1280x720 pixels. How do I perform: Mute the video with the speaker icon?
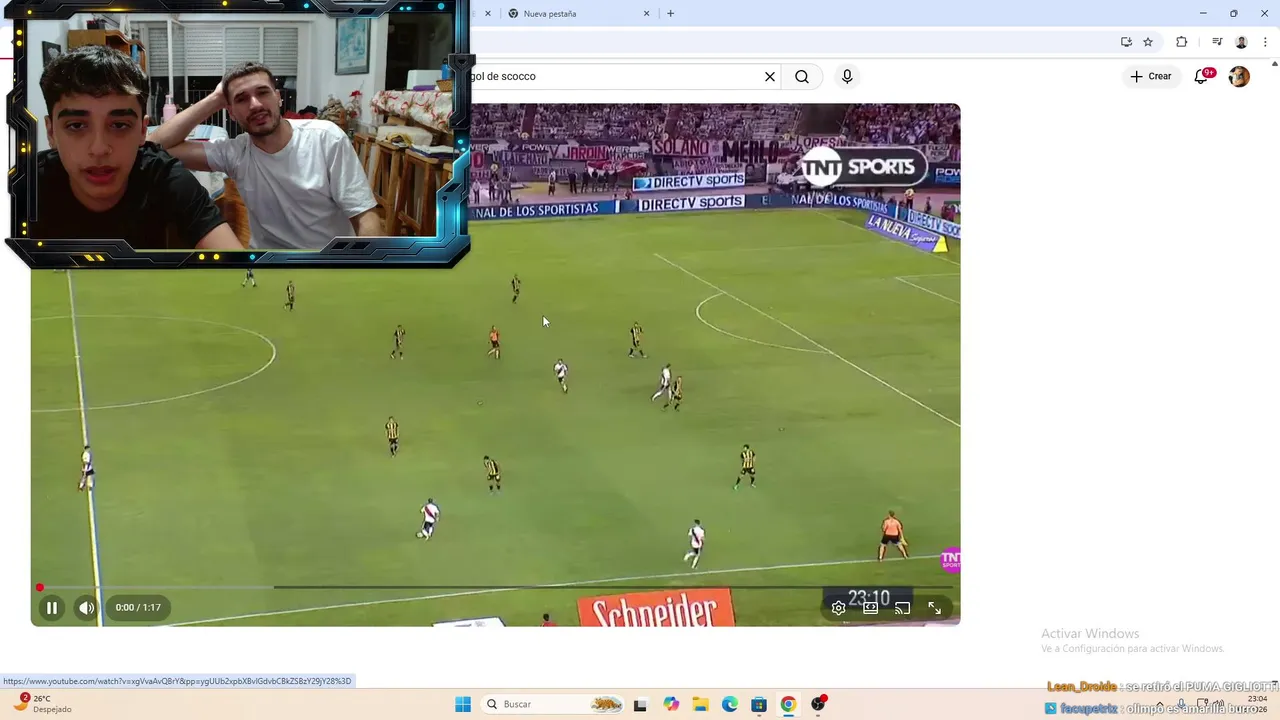point(87,607)
